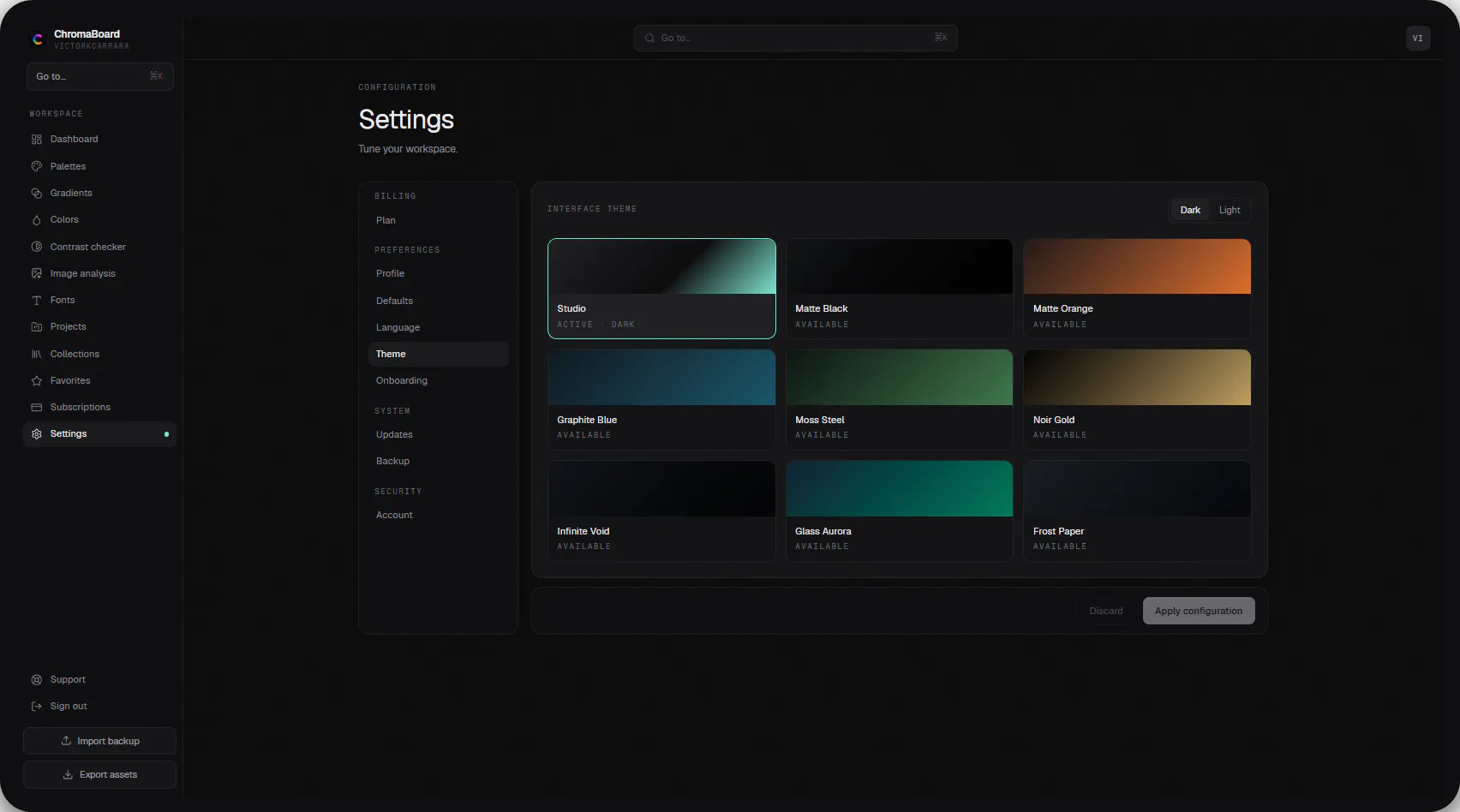
Task: Click the Sign out link
Action: coord(99,706)
